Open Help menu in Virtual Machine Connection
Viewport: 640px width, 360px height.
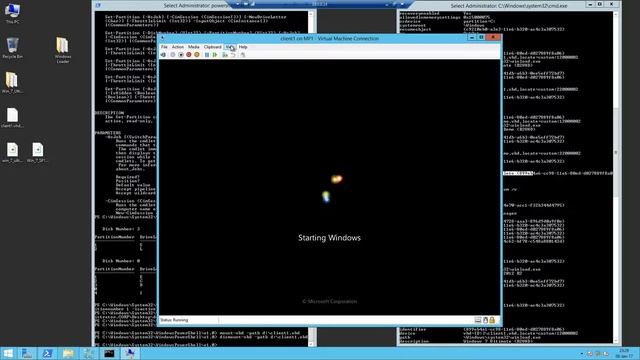(x=243, y=47)
